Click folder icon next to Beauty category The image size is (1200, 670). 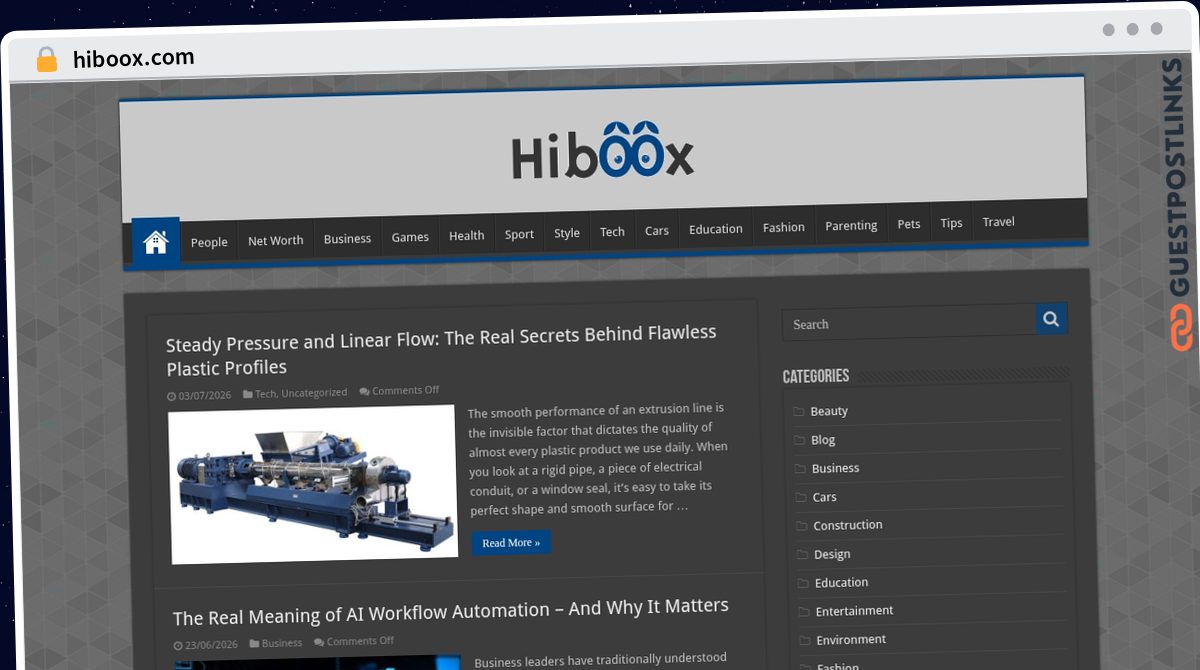799,412
